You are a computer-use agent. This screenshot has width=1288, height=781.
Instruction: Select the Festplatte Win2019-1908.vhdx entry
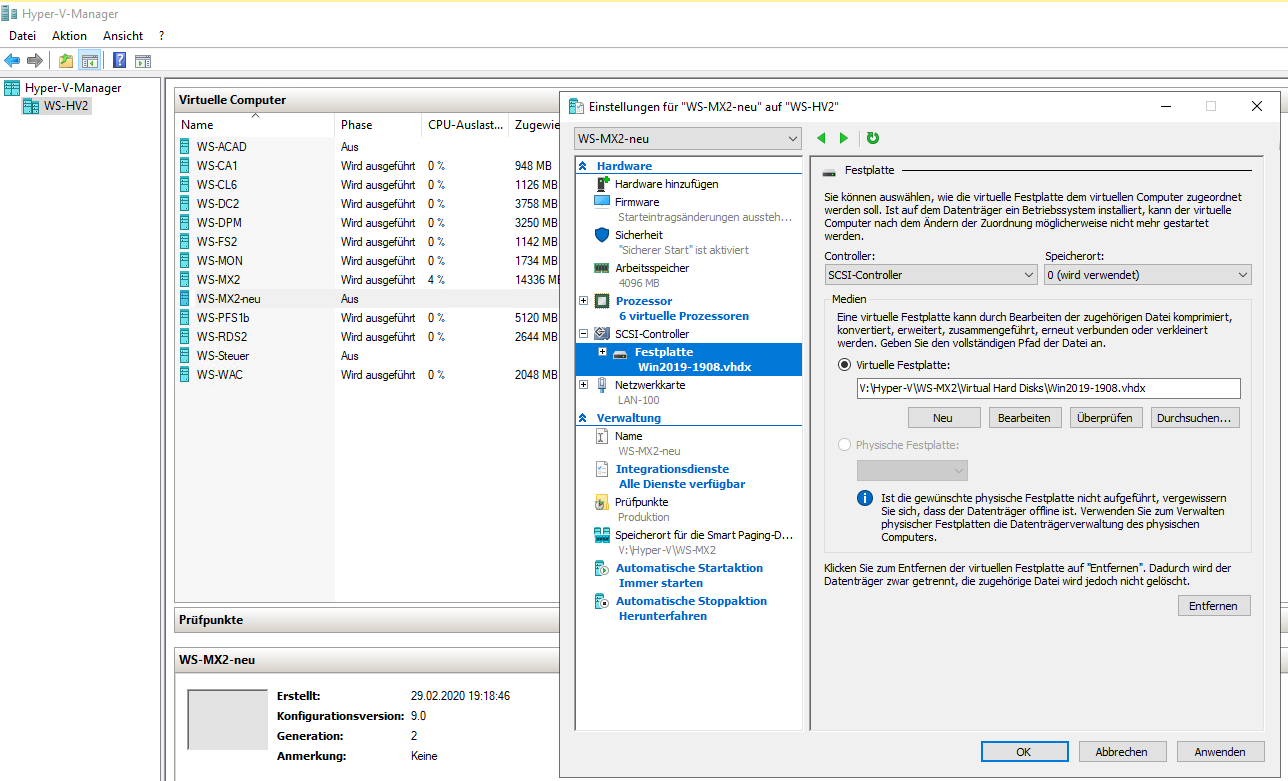click(689, 359)
